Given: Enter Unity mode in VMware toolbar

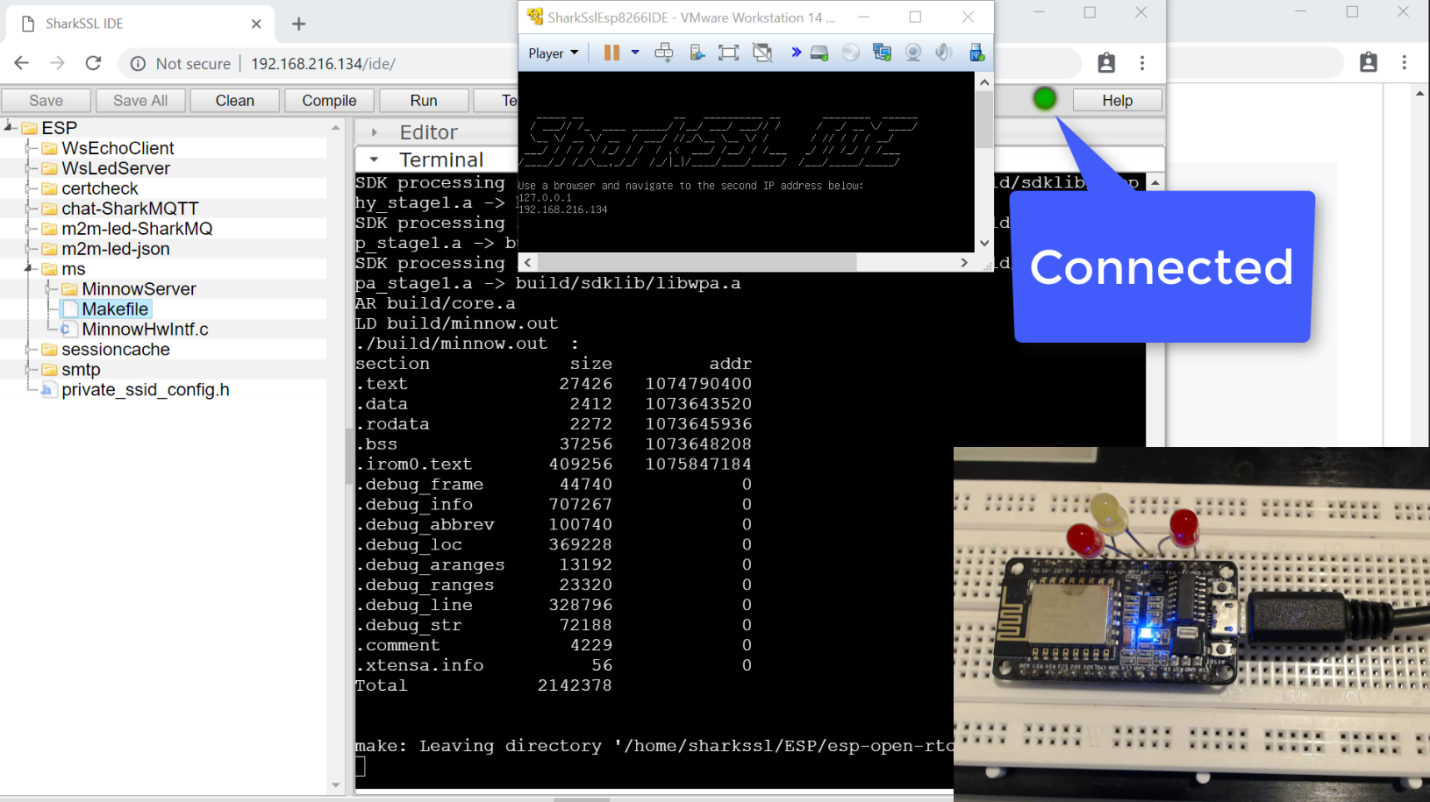Looking at the screenshot, I should [763, 51].
